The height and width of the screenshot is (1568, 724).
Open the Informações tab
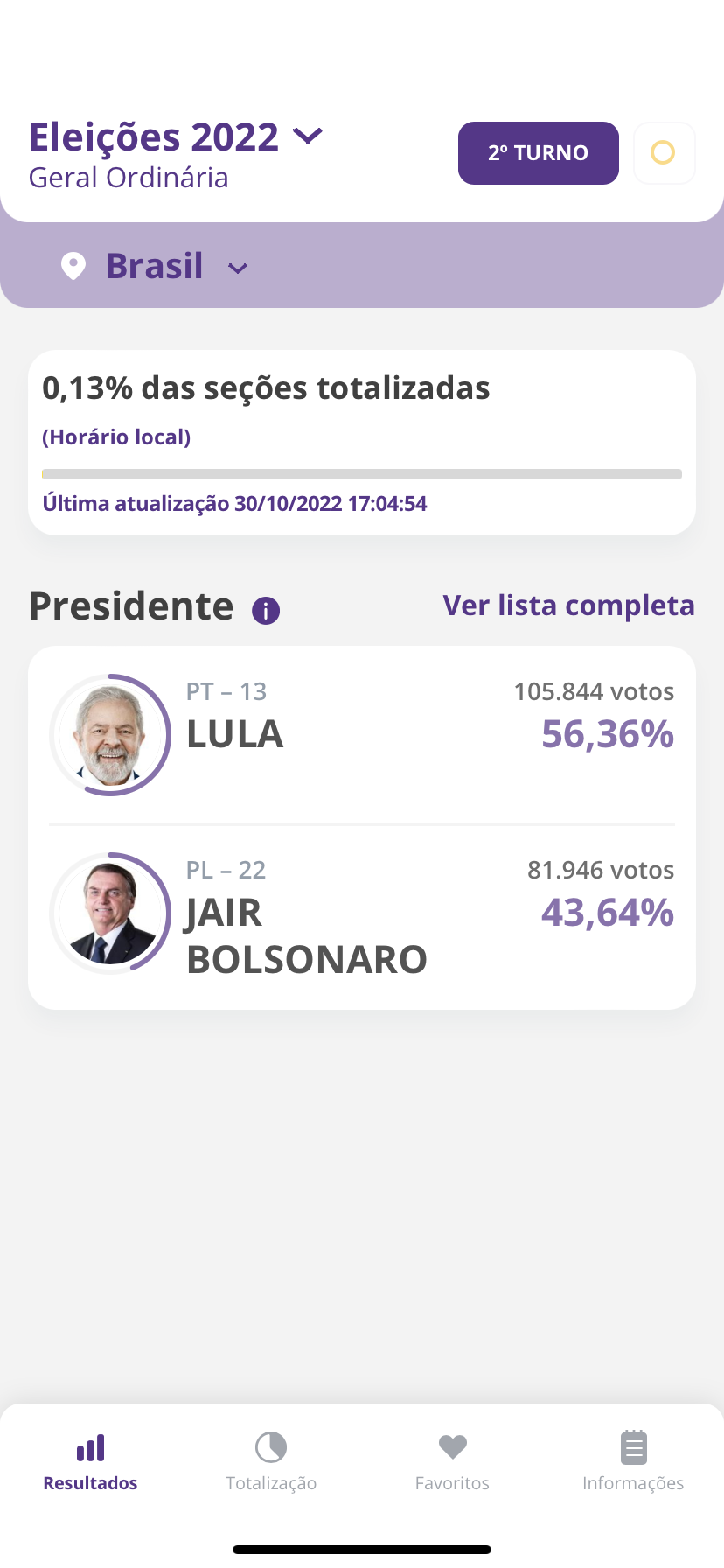pos(633,1482)
